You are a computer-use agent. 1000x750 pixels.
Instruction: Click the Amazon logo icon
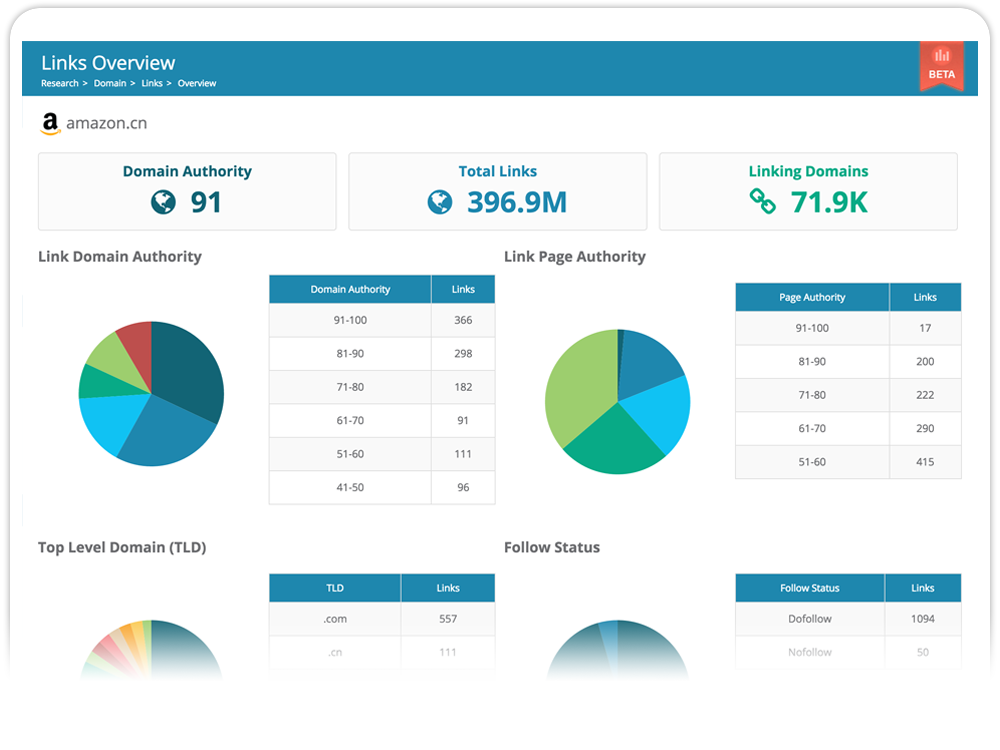tap(50, 124)
